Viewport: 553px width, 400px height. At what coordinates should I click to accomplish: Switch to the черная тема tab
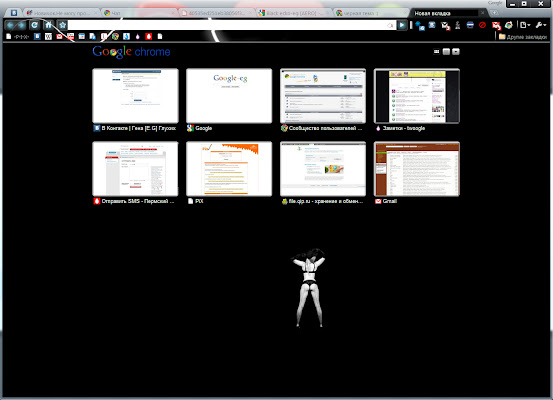(371, 13)
